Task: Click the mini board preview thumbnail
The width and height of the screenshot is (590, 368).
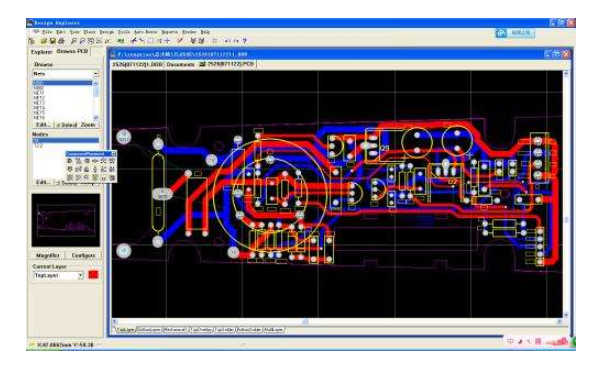Action: [x=66, y=220]
